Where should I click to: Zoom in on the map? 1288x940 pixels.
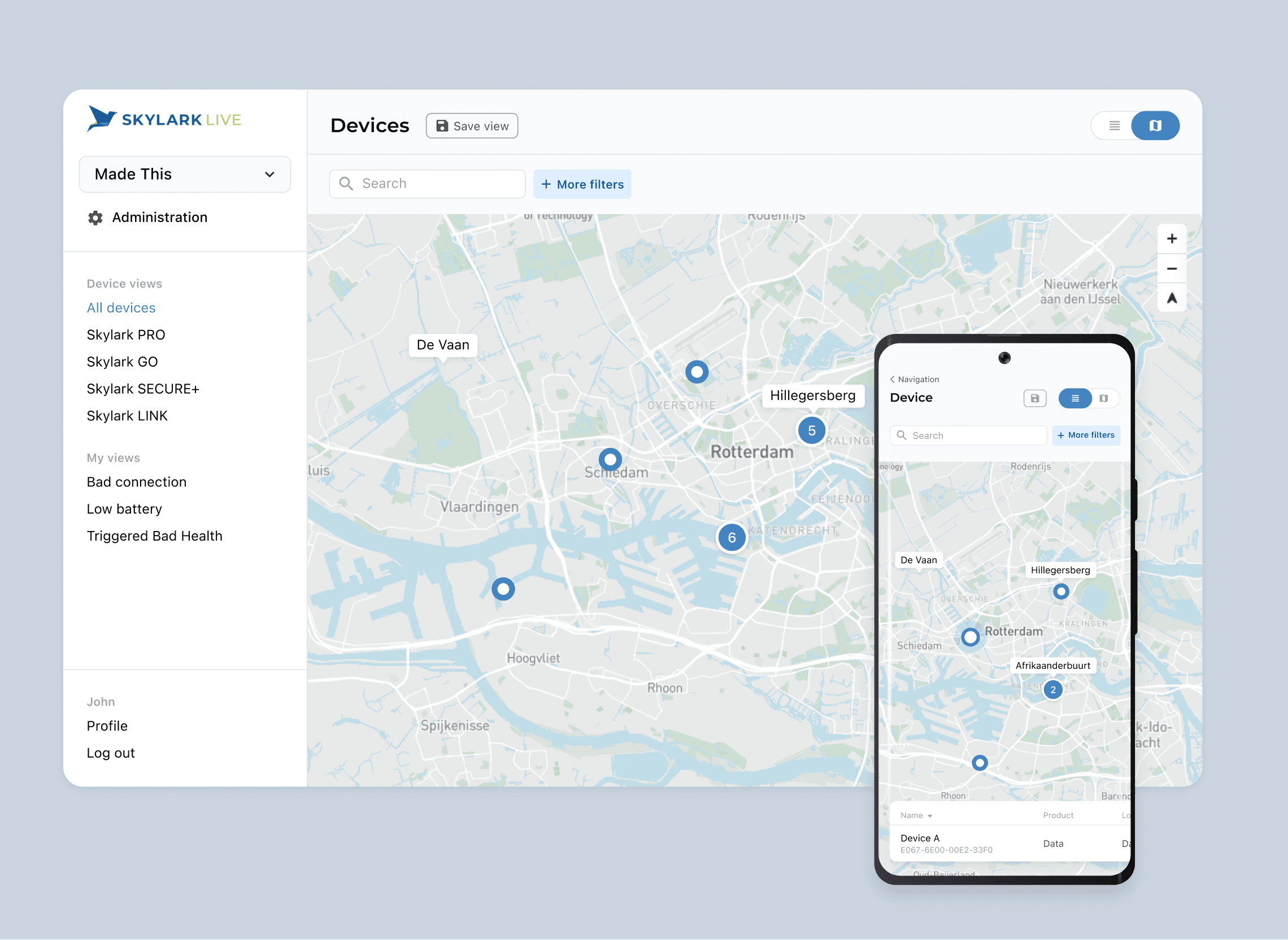coord(1172,239)
